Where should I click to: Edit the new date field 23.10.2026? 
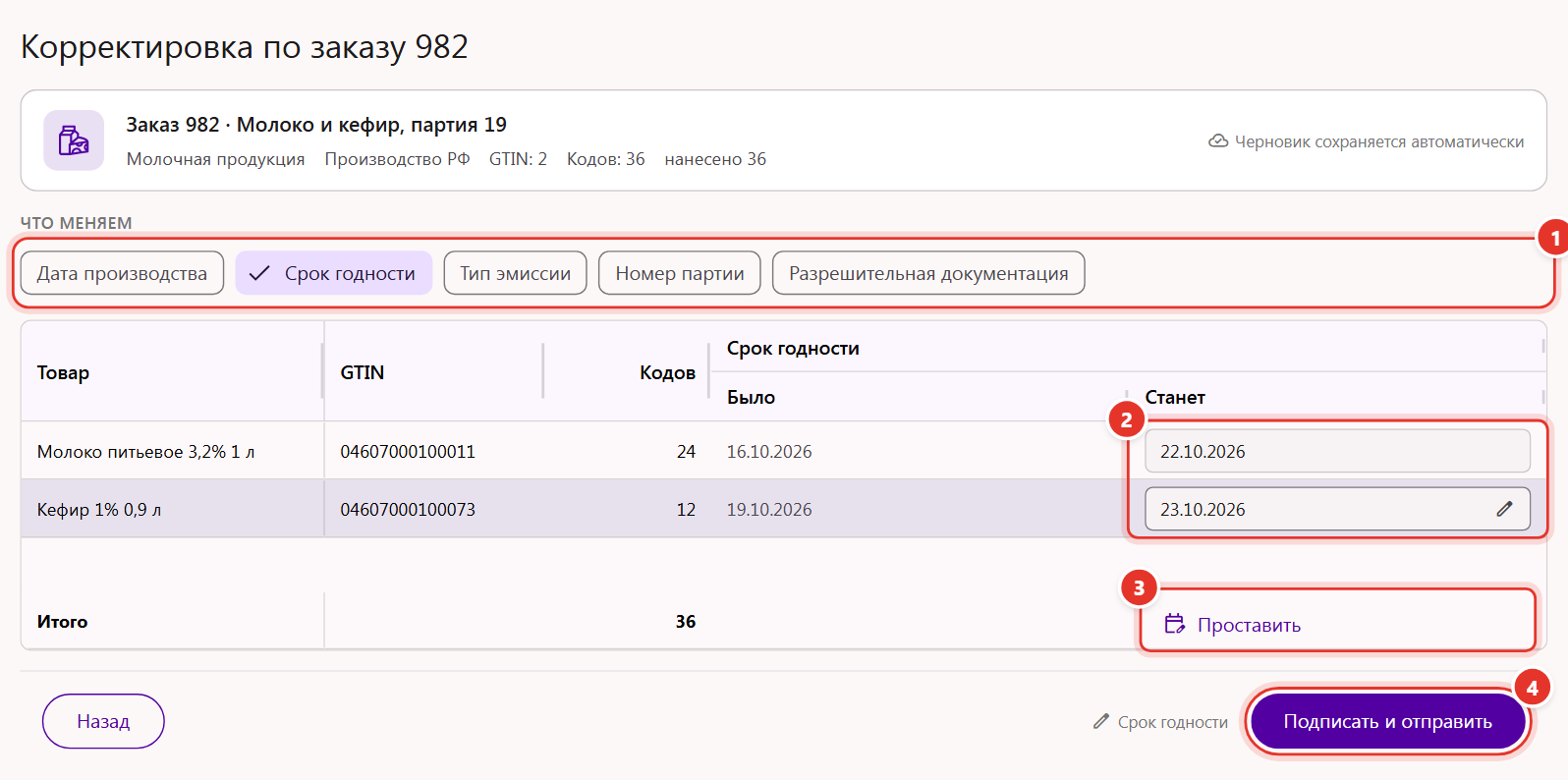1337,509
